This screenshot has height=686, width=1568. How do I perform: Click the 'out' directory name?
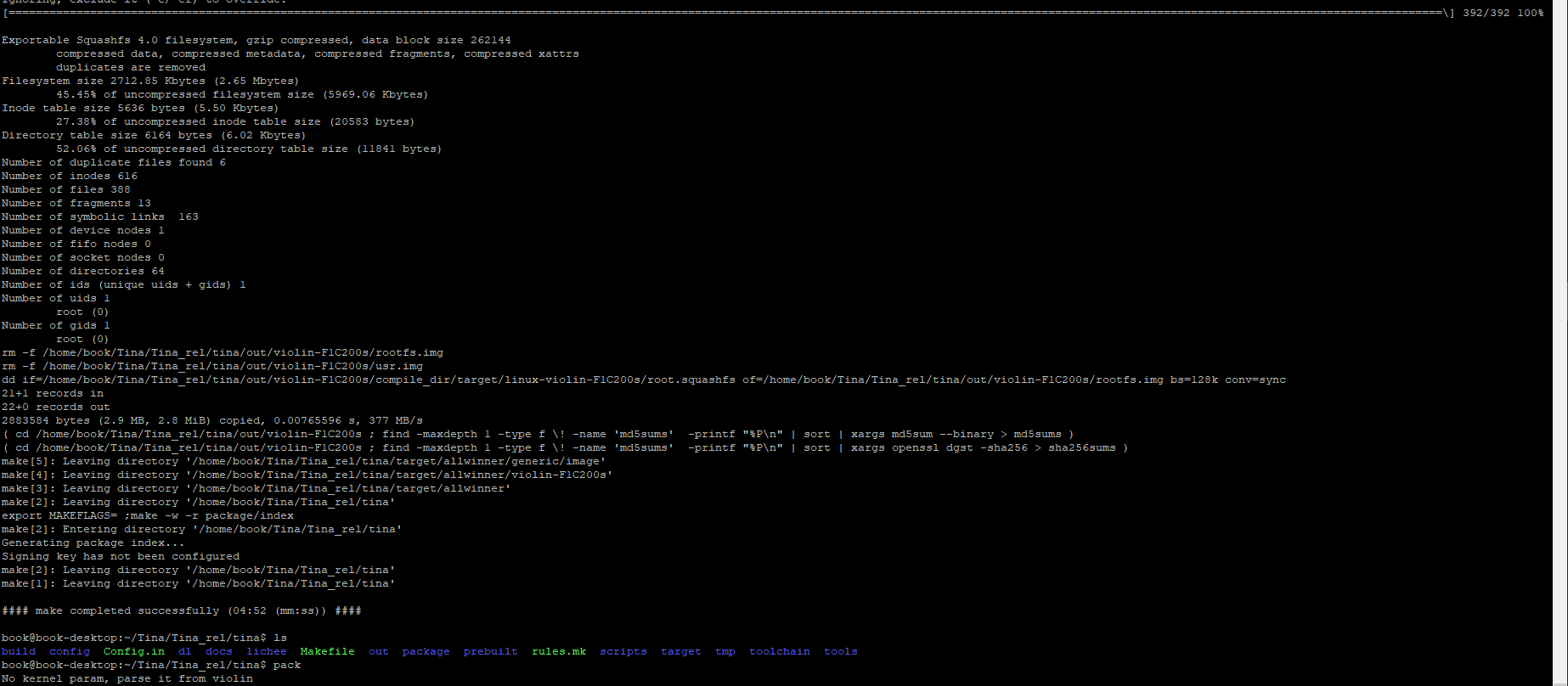(379, 651)
